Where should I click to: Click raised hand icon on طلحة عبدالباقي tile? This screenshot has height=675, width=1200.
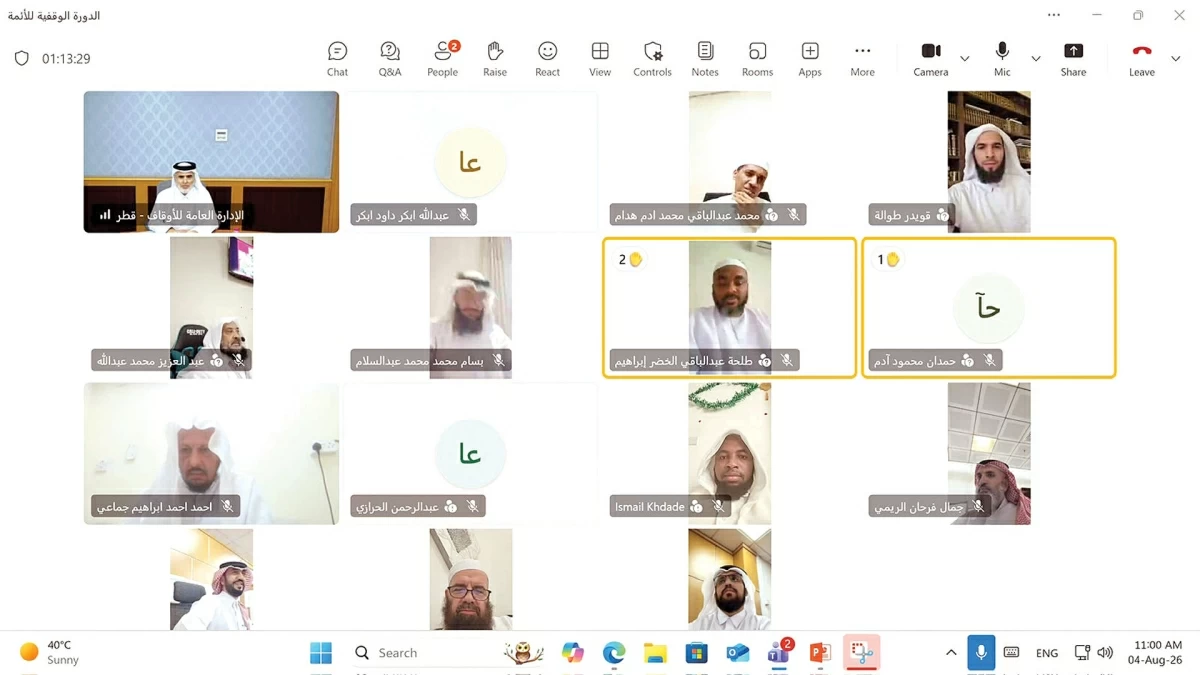[x=635, y=260]
